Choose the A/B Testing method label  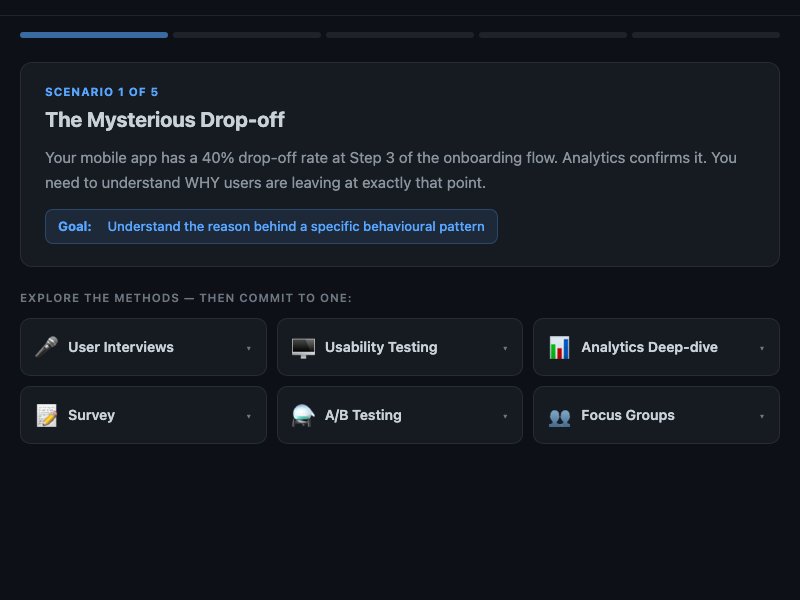[x=363, y=415]
